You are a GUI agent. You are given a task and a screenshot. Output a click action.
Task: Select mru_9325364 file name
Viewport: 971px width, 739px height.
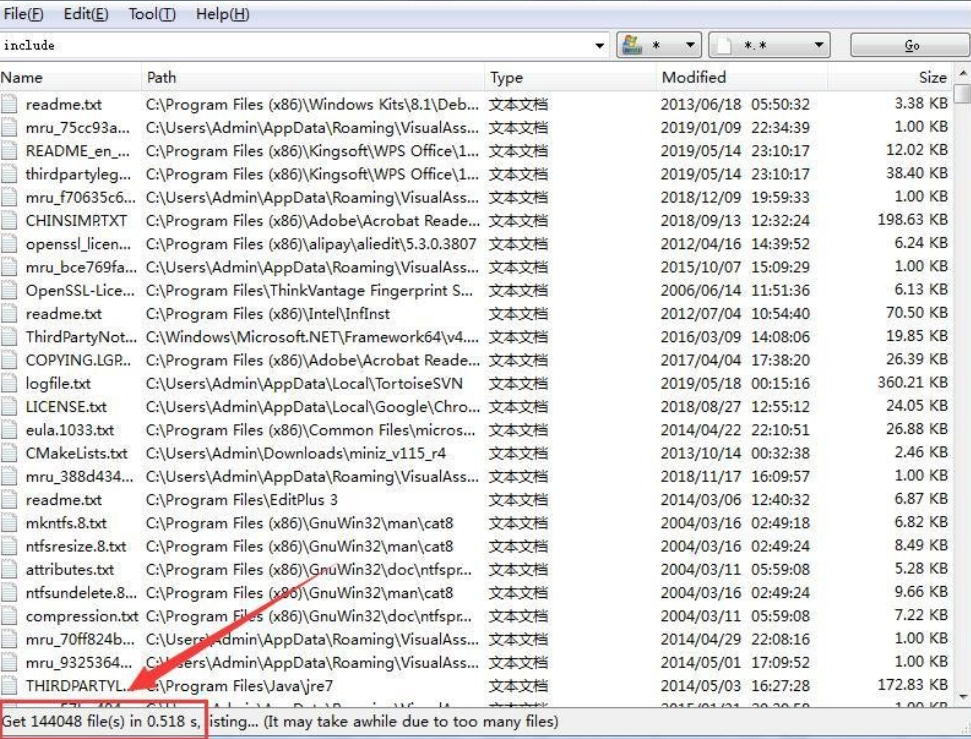pyautogui.click(x=79, y=663)
